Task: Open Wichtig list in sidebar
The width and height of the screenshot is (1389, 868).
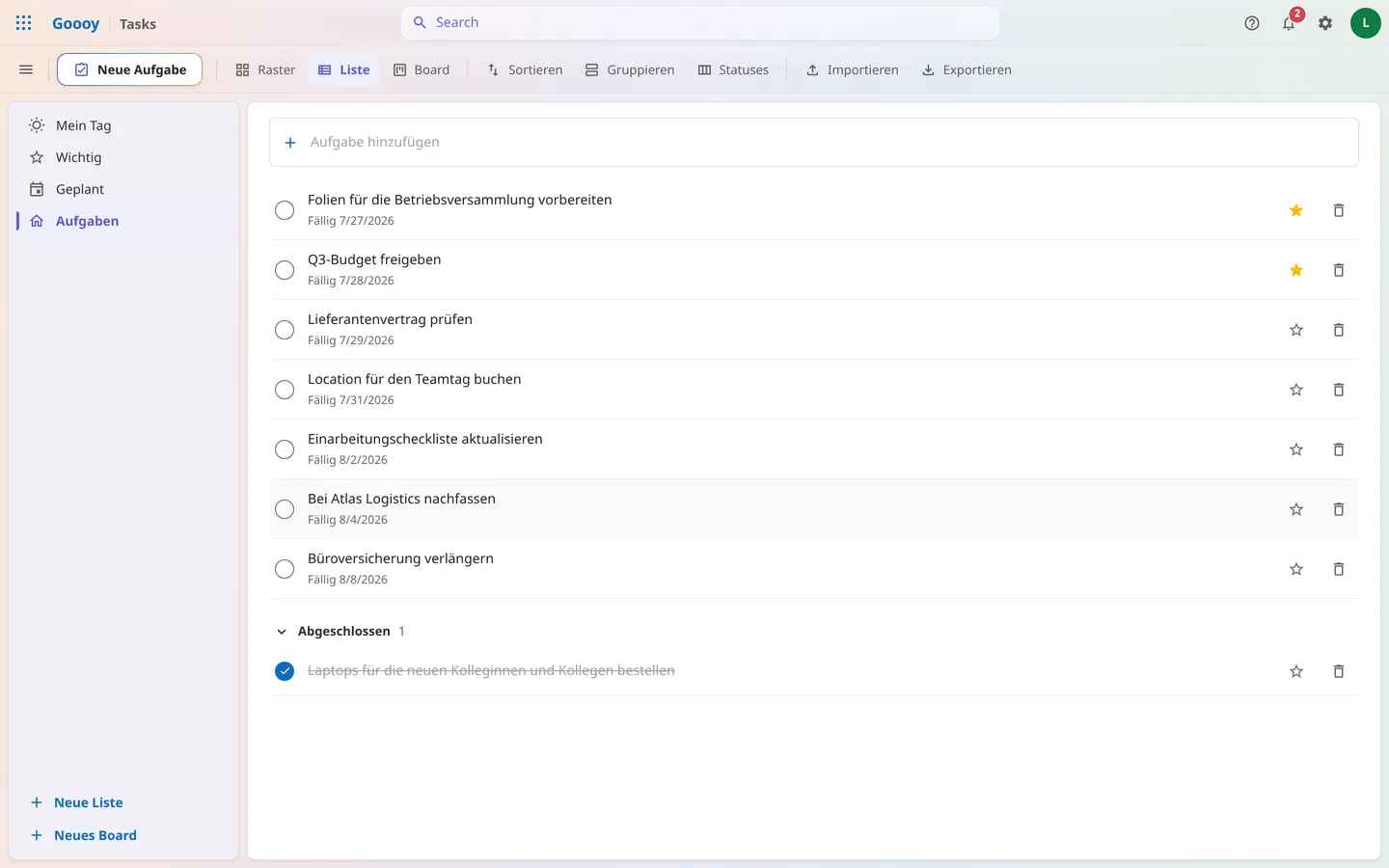Action: [123, 157]
